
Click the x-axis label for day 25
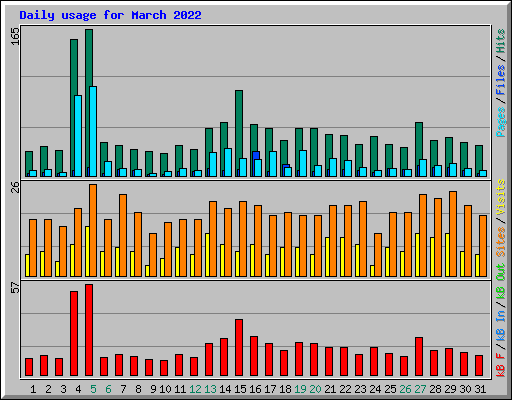pos(390,389)
